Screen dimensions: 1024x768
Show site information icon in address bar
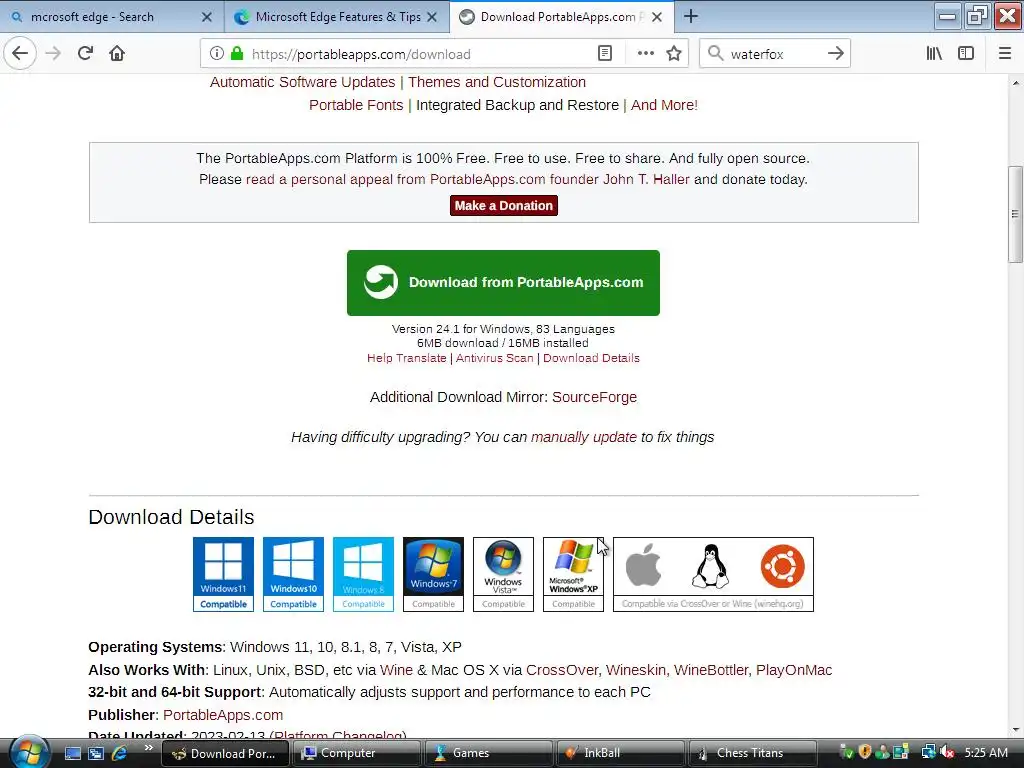217,54
